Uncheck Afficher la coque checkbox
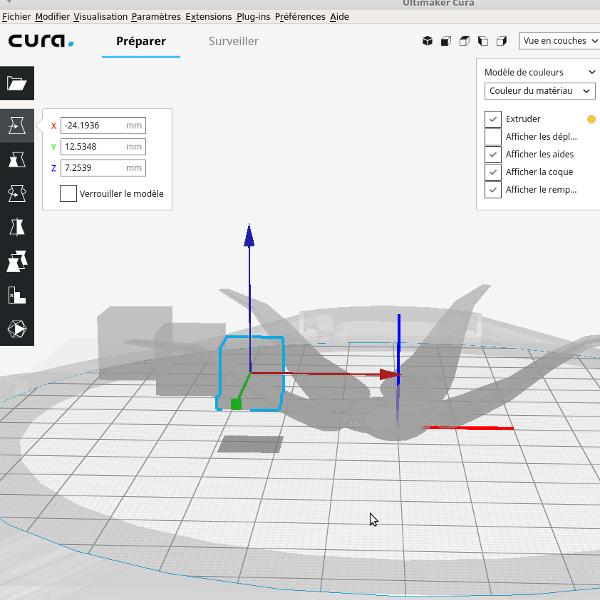The height and width of the screenshot is (600, 600). (x=493, y=172)
